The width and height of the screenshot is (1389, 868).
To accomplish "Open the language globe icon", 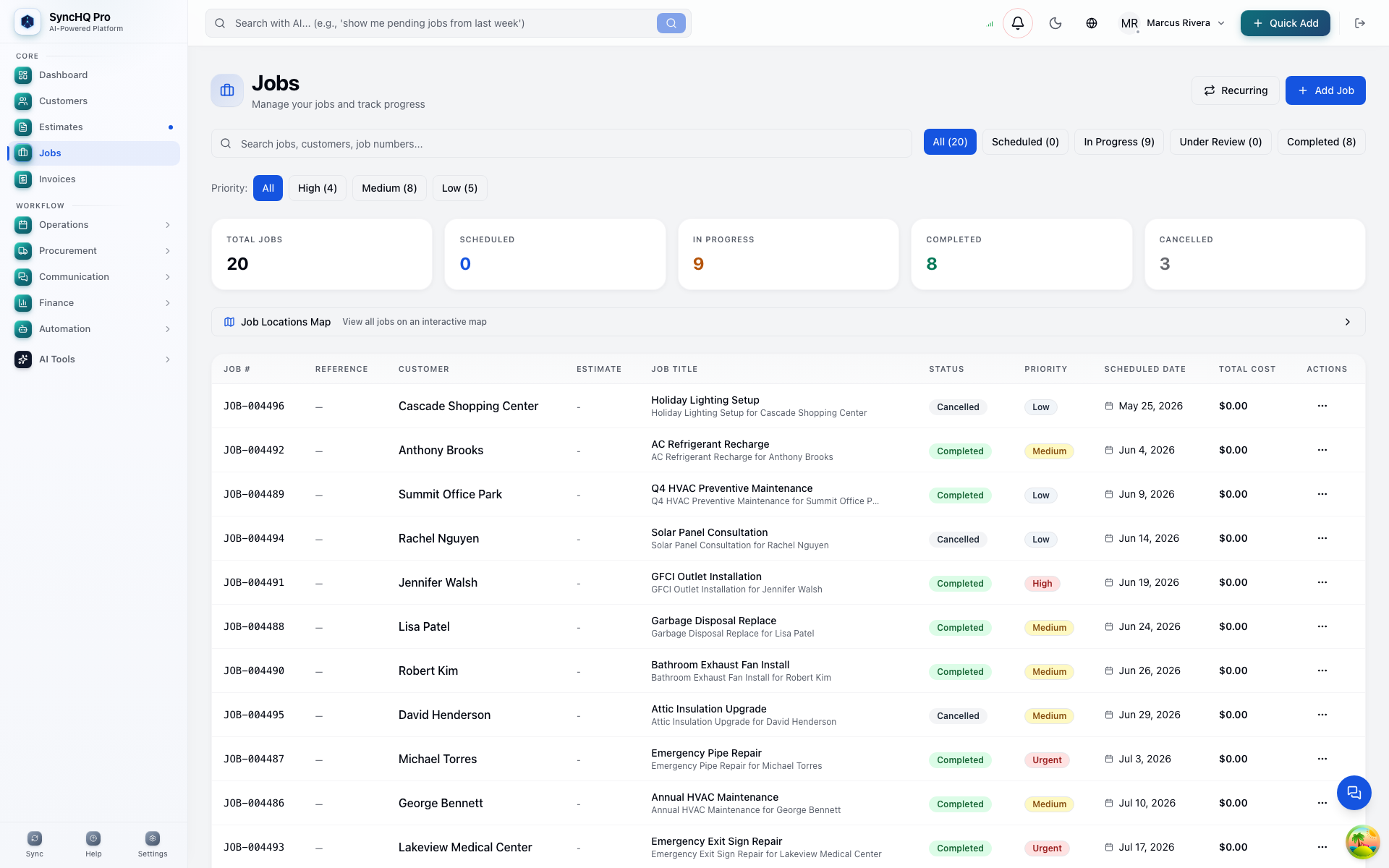I will (x=1092, y=23).
